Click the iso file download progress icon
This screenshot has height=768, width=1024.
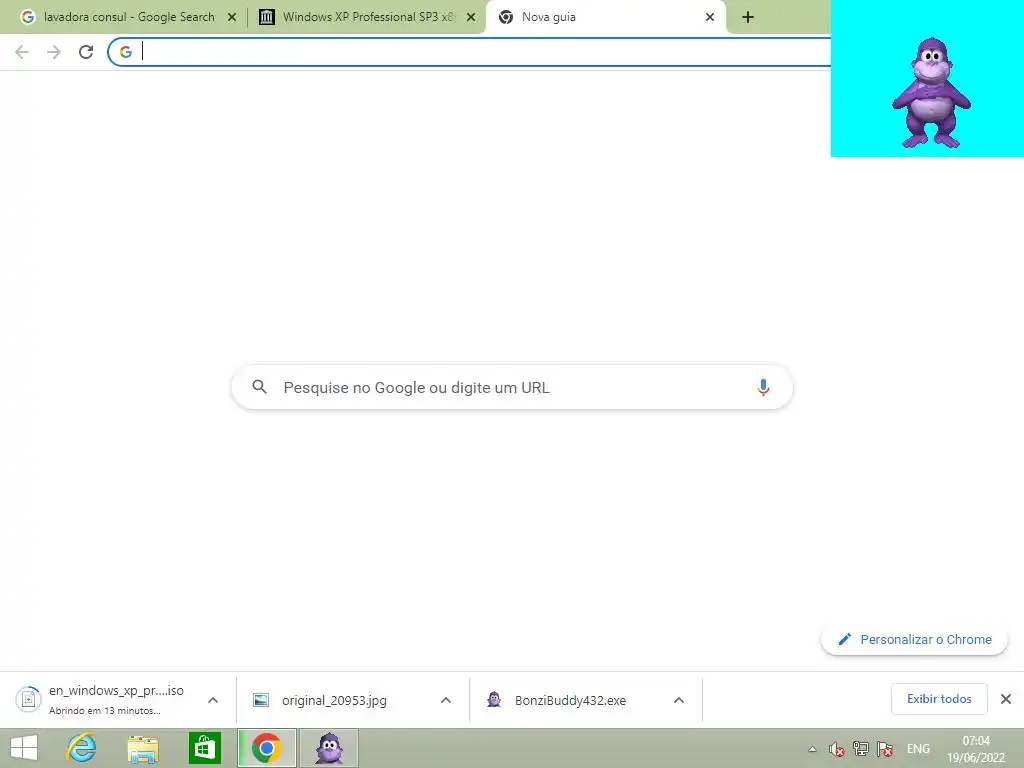[x=28, y=699]
